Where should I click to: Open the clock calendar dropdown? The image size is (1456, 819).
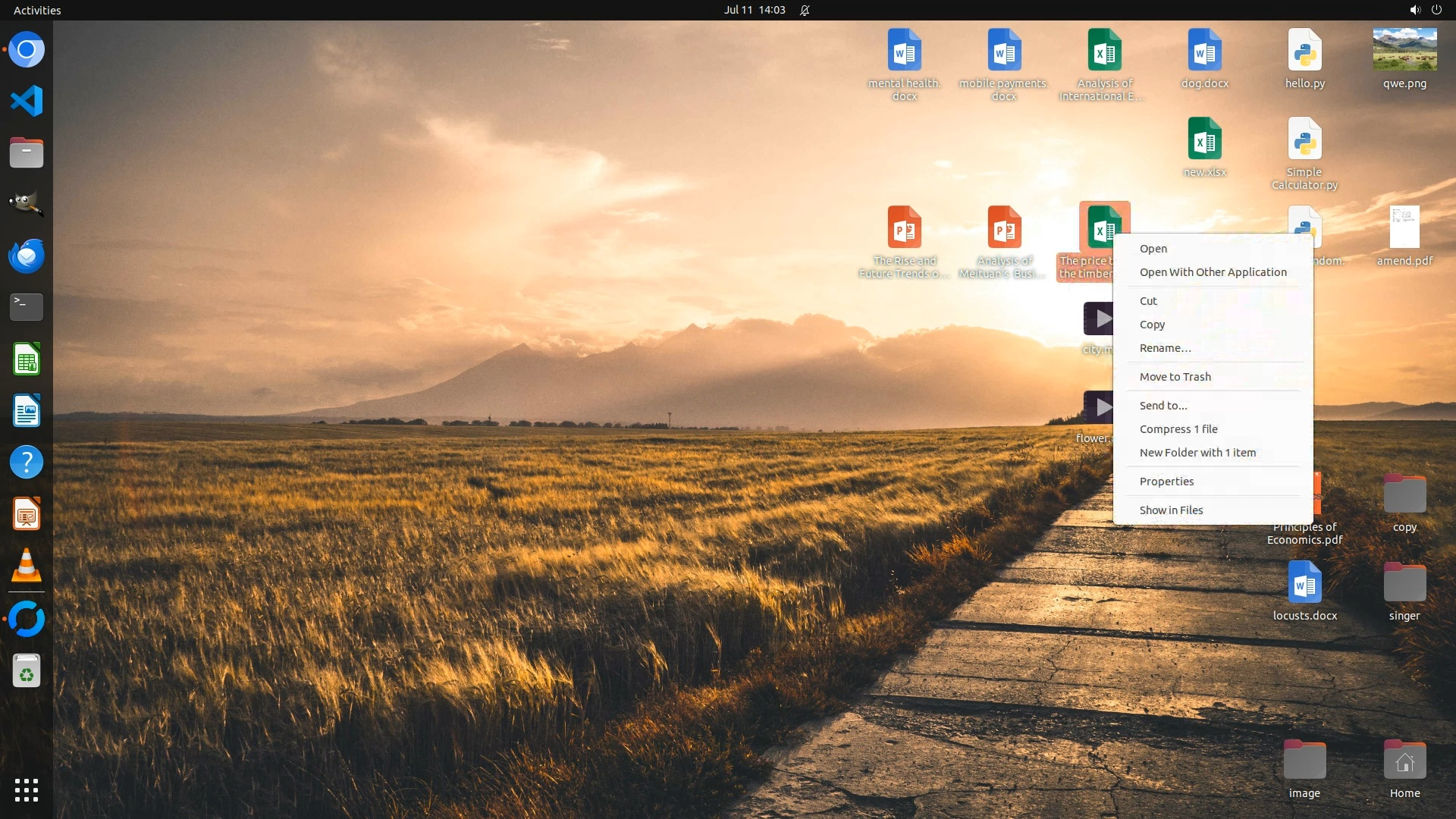coord(754,10)
